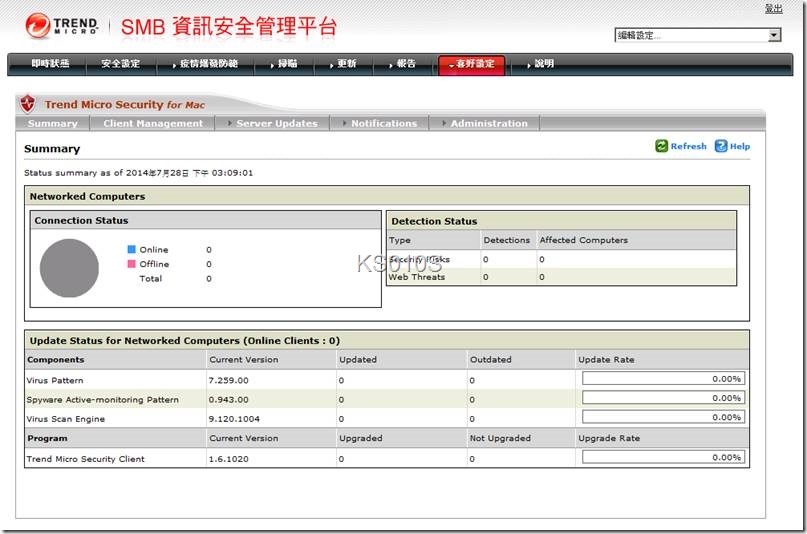The height and width of the screenshot is (534, 807).
Task: Click the Total count value 0
Action: click(209, 278)
